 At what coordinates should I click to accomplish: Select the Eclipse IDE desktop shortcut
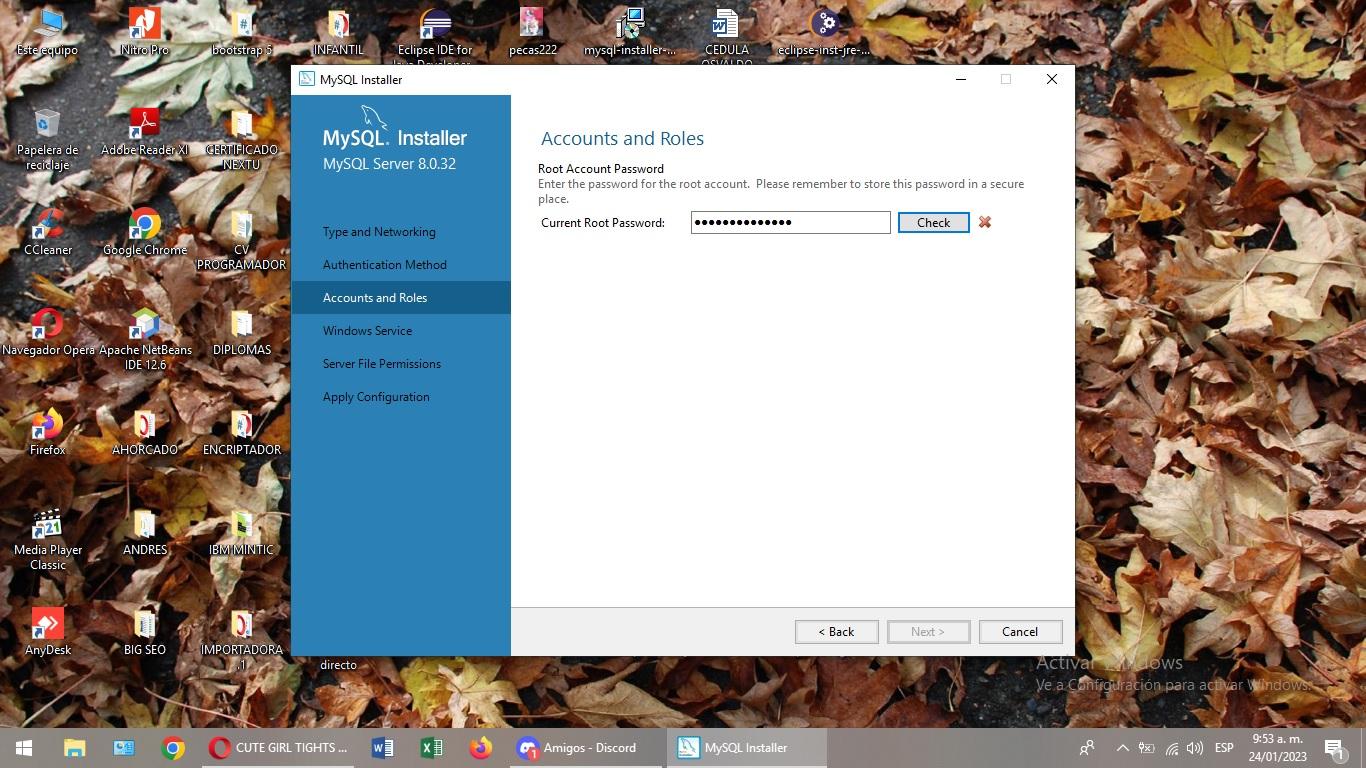435,37
